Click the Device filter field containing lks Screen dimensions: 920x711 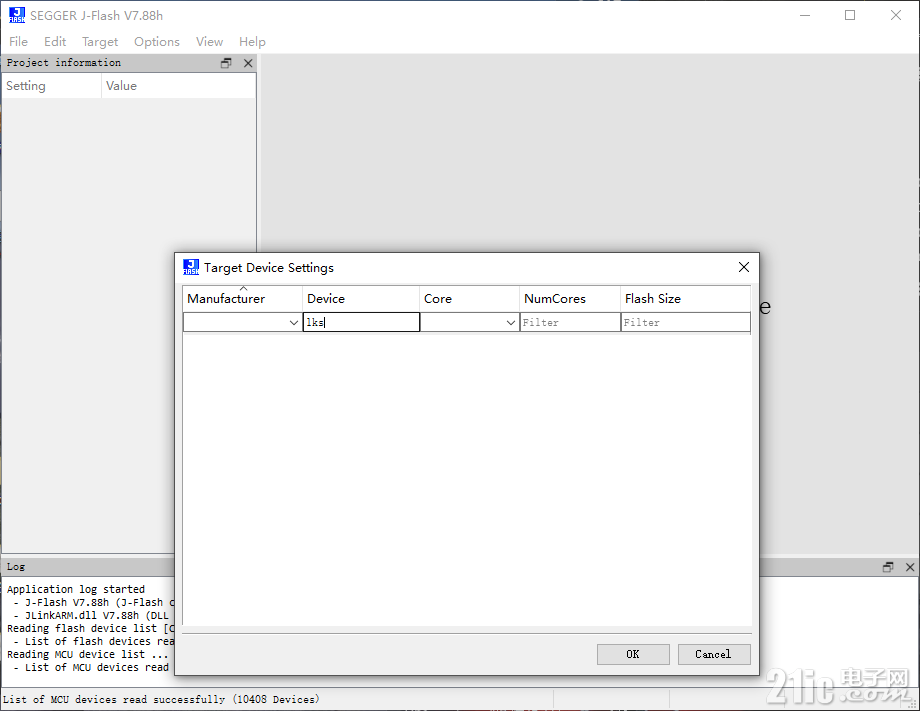click(361, 322)
